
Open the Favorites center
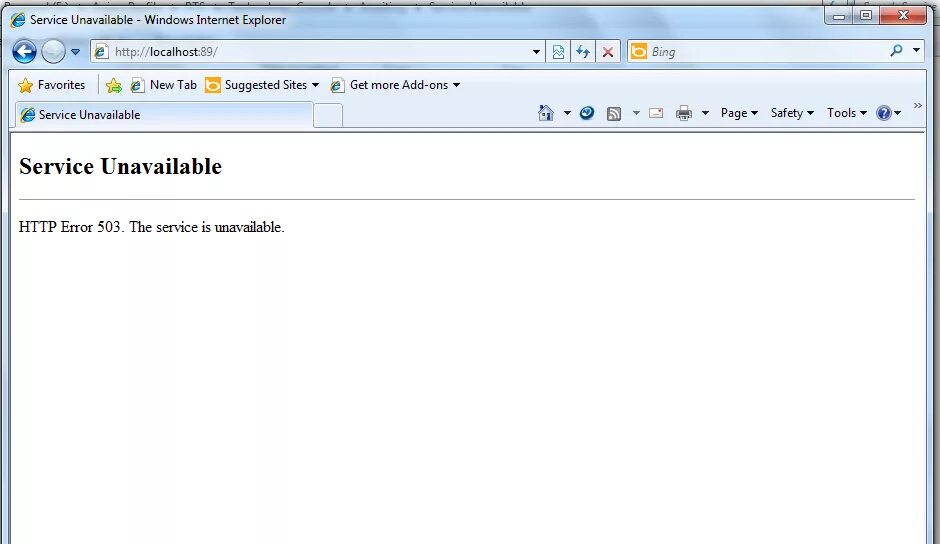52,85
